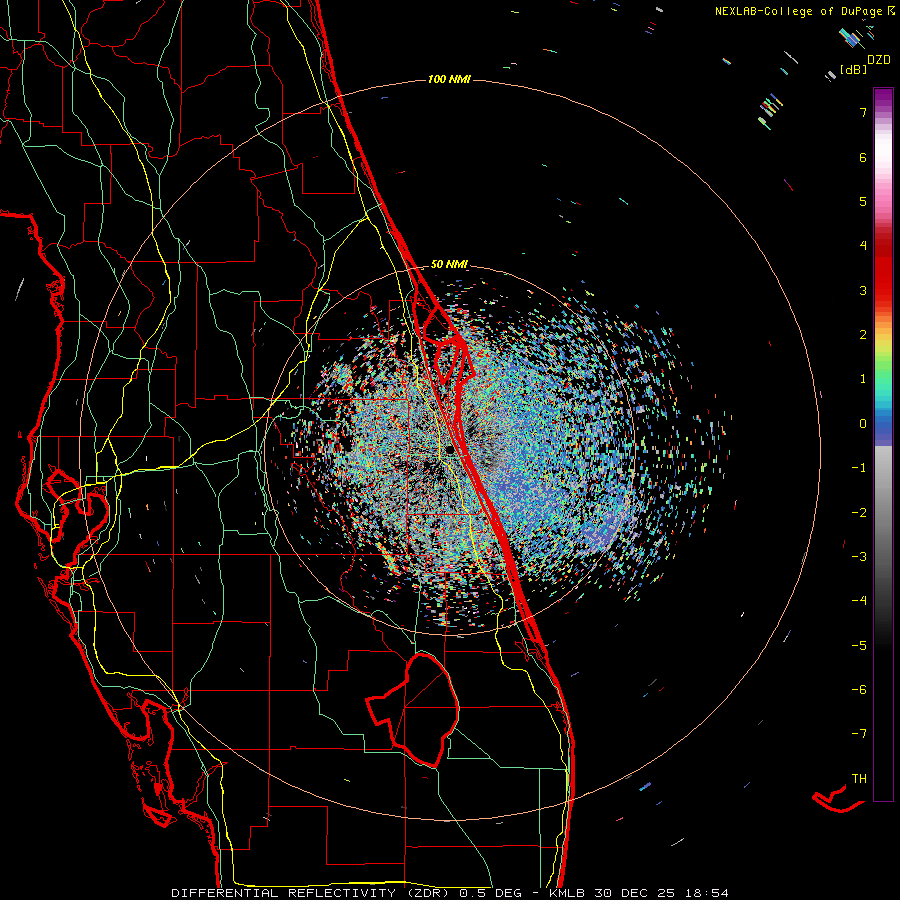Click the 6 value on the scale
Screen dimensions: 900x900
(x=863, y=157)
